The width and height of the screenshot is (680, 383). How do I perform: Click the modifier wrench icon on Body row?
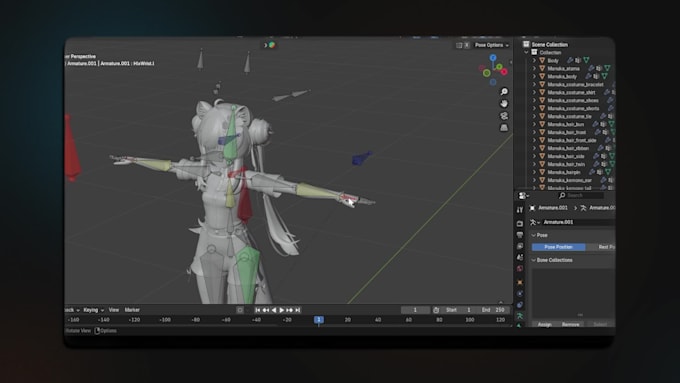pyautogui.click(x=570, y=60)
